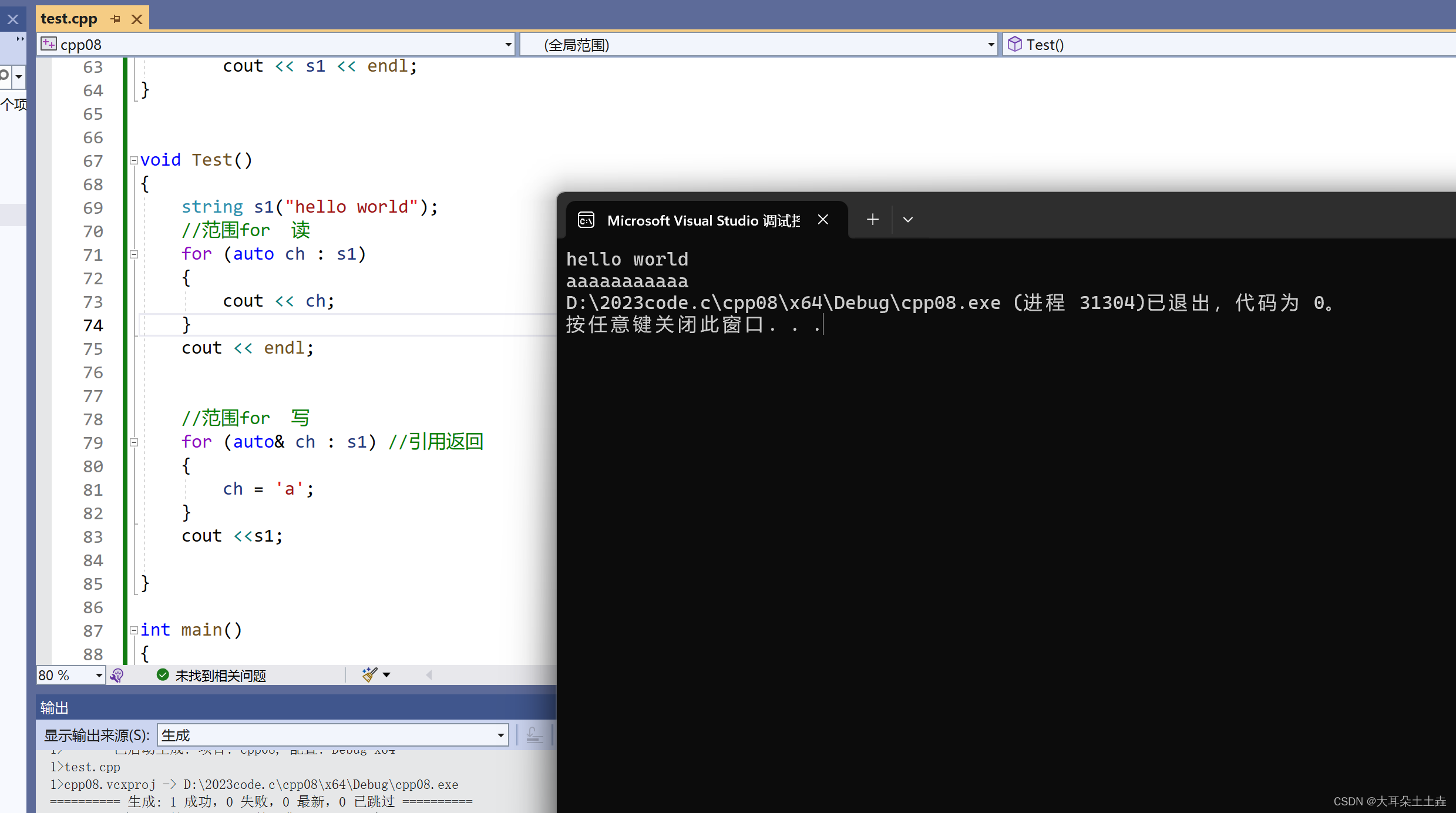Image resolution: width=1456 pixels, height=813 pixels.
Task: Place cursor on cout << endl; line 75
Action: [x=247, y=348]
